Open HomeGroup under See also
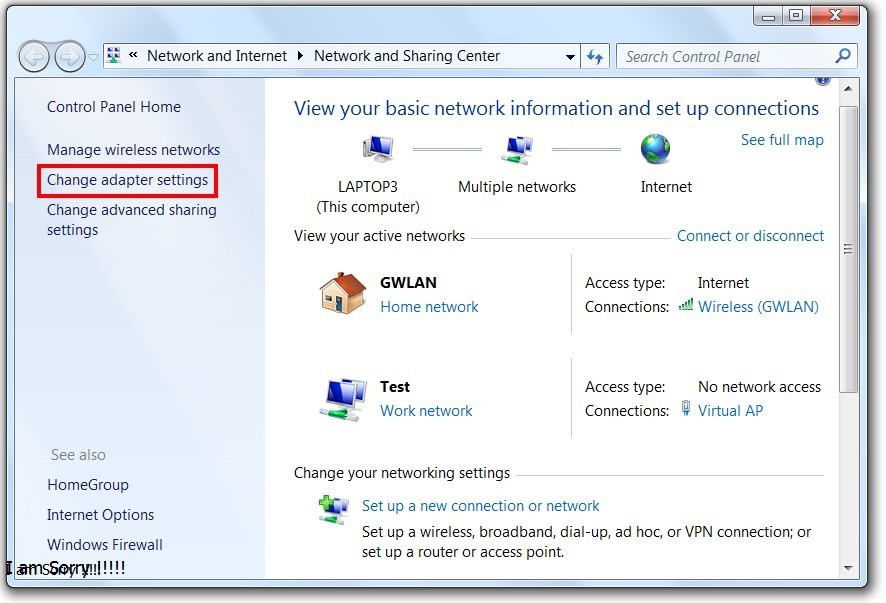The width and height of the screenshot is (886, 603). point(88,485)
